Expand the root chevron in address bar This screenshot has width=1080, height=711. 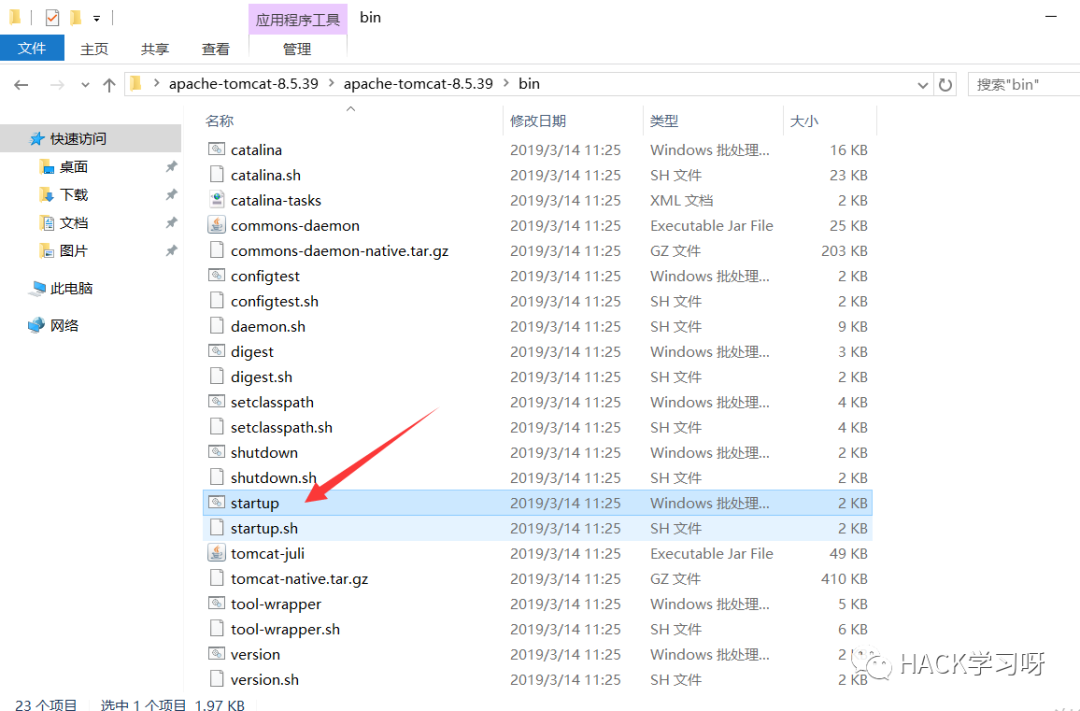(156, 83)
